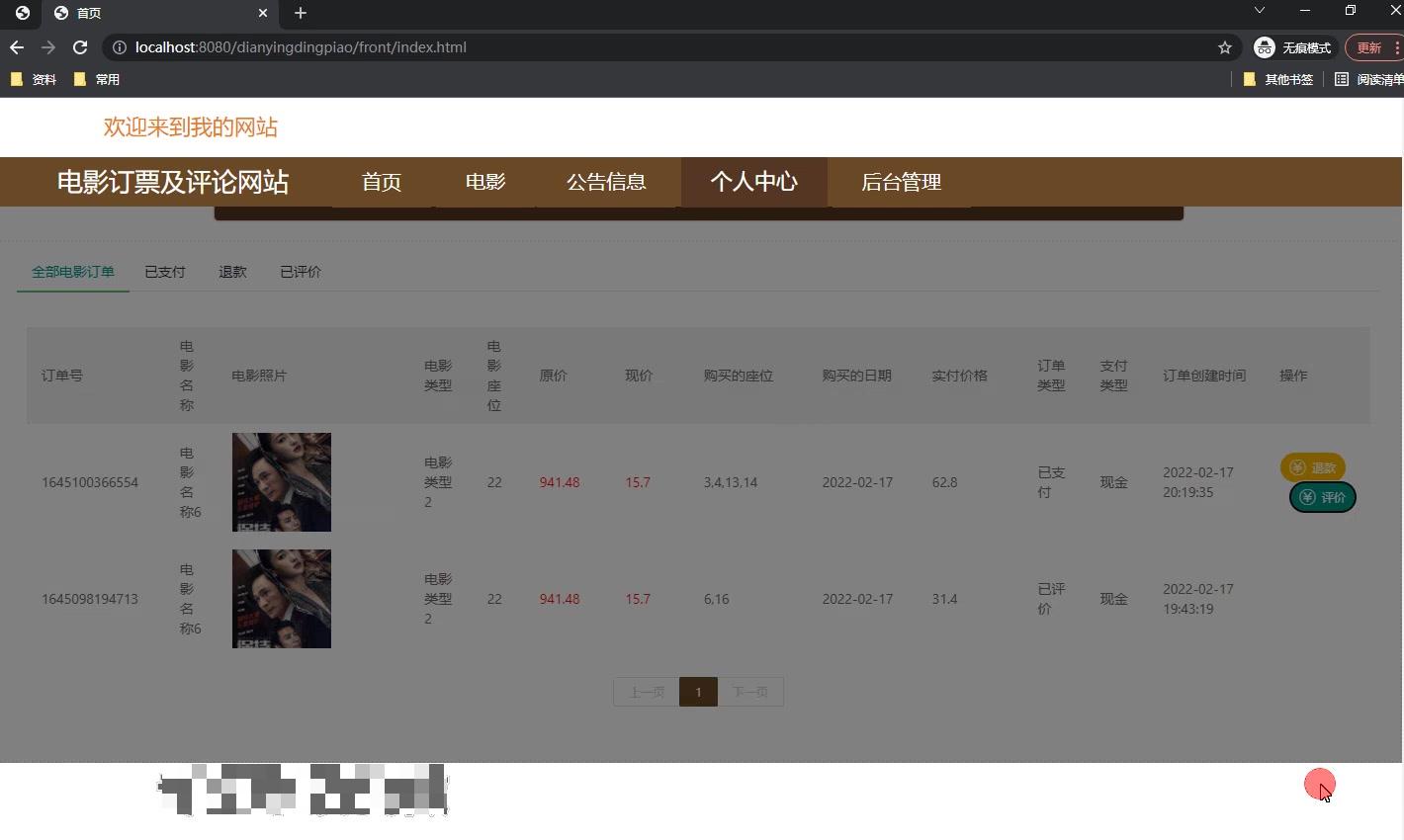Click the green 评价 review button
The width and height of the screenshot is (1404, 840).
[1323, 497]
